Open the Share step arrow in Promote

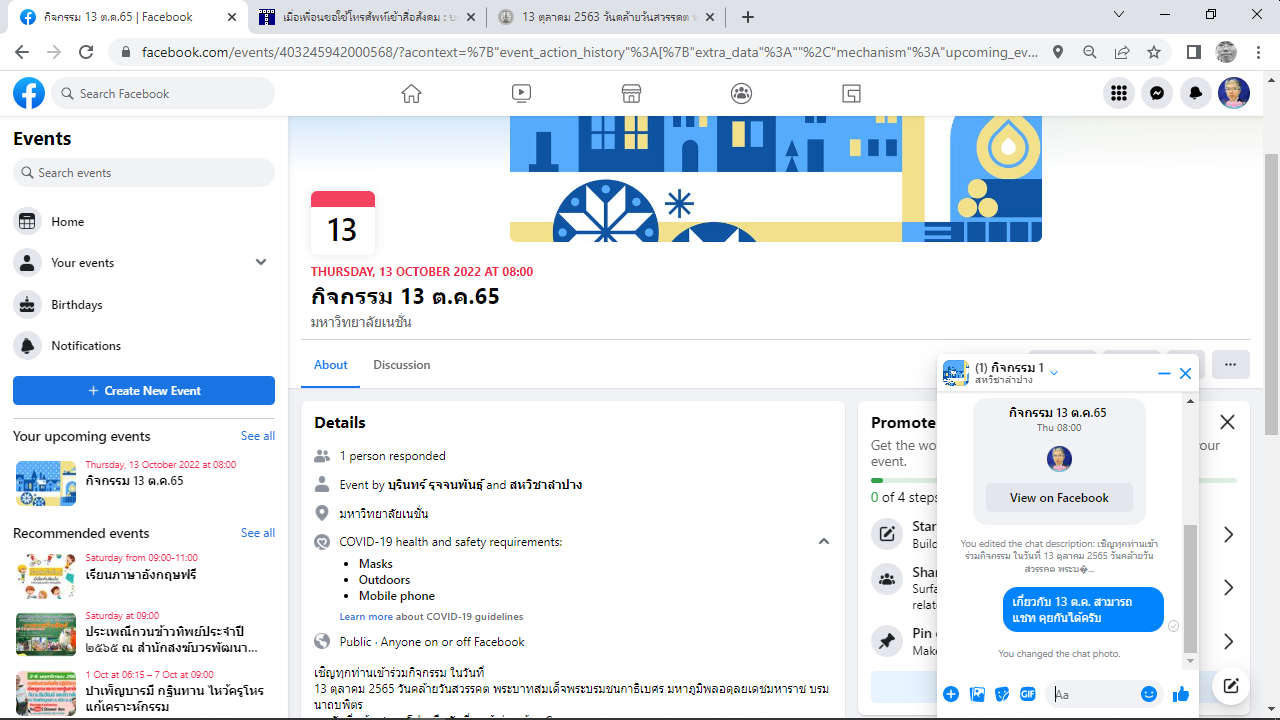[1228, 588]
